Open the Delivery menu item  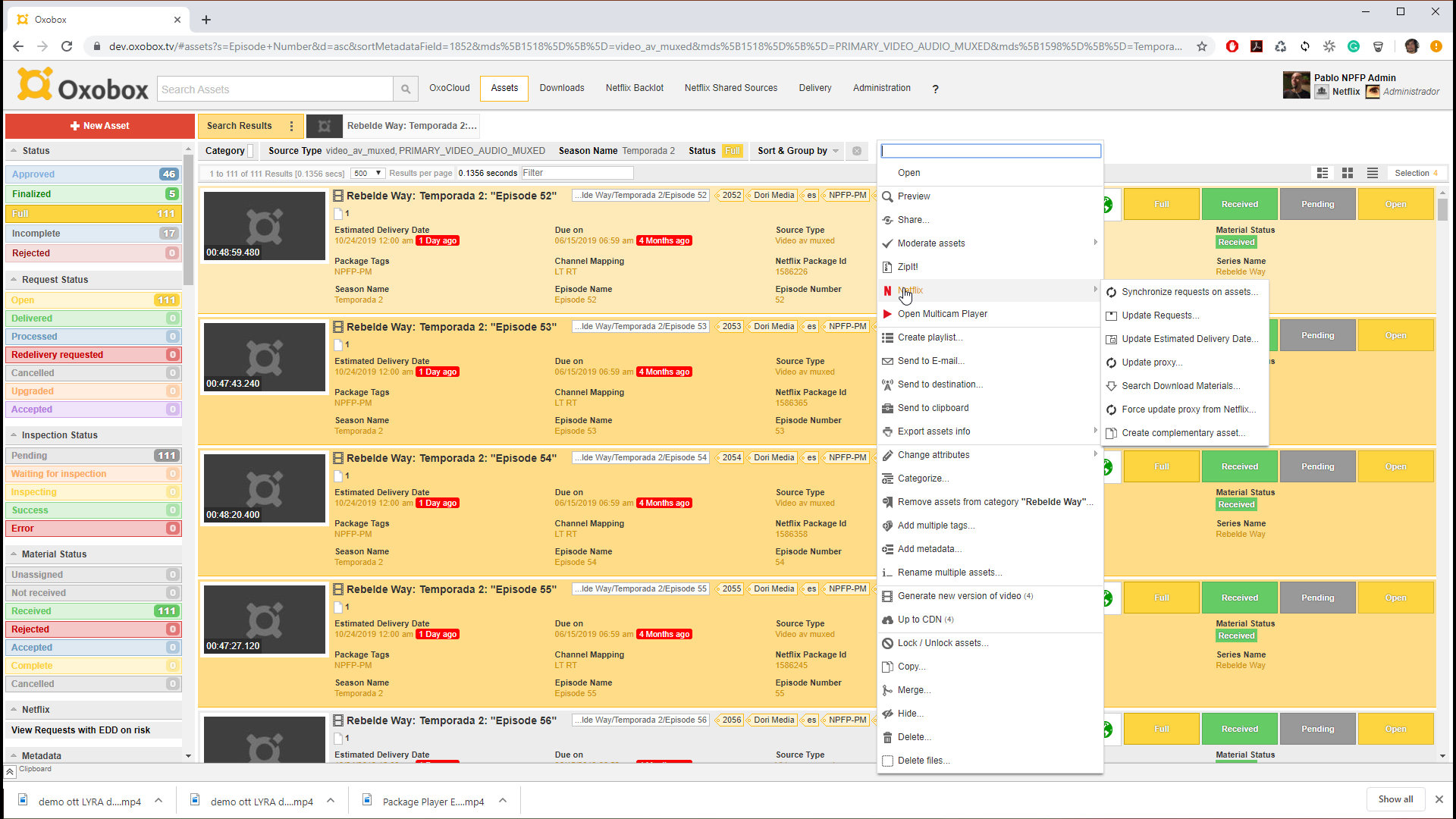click(815, 88)
